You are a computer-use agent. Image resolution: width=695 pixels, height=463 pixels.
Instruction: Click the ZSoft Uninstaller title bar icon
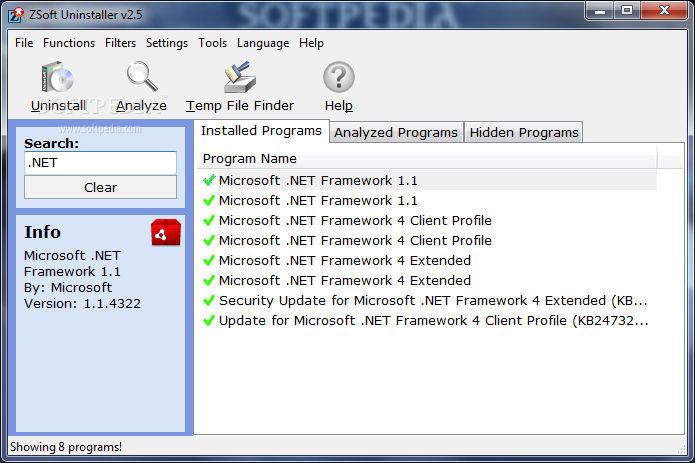[x=16, y=15]
